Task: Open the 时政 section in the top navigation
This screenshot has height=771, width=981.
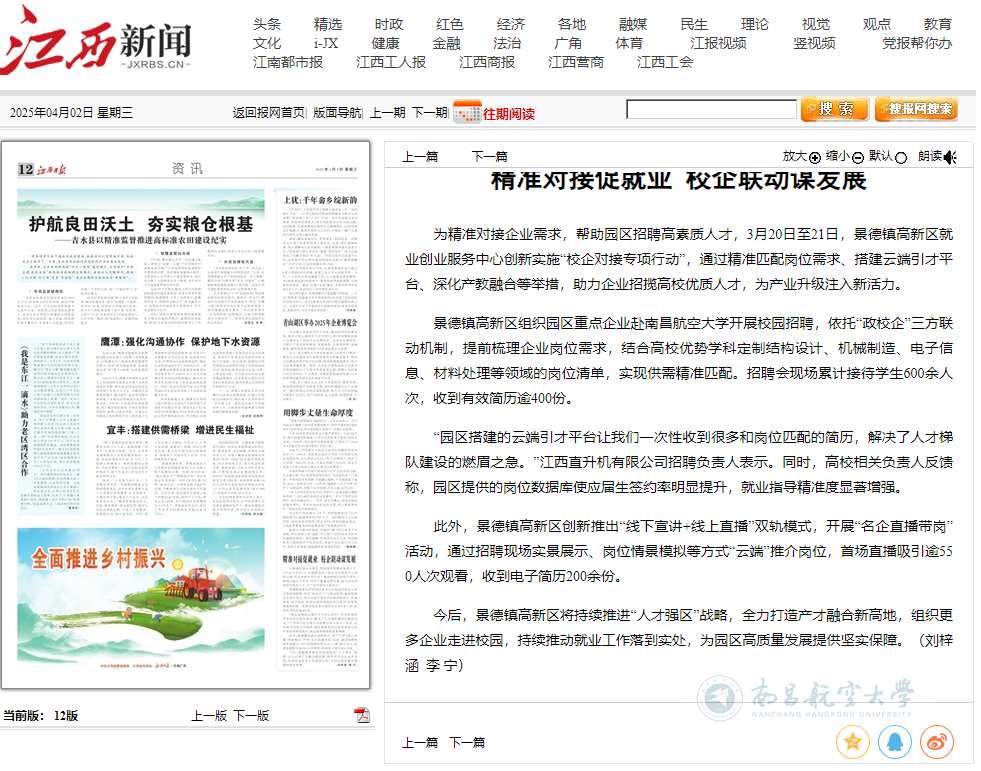Action: coord(389,24)
